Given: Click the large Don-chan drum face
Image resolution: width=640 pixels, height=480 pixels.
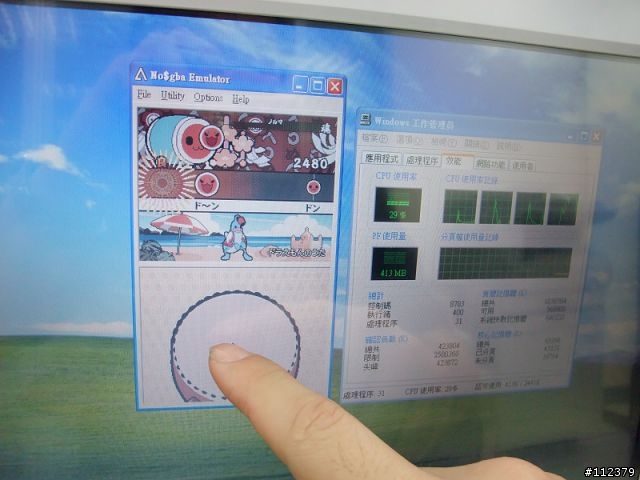Looking at the screenshot, I should click(195, 140).
